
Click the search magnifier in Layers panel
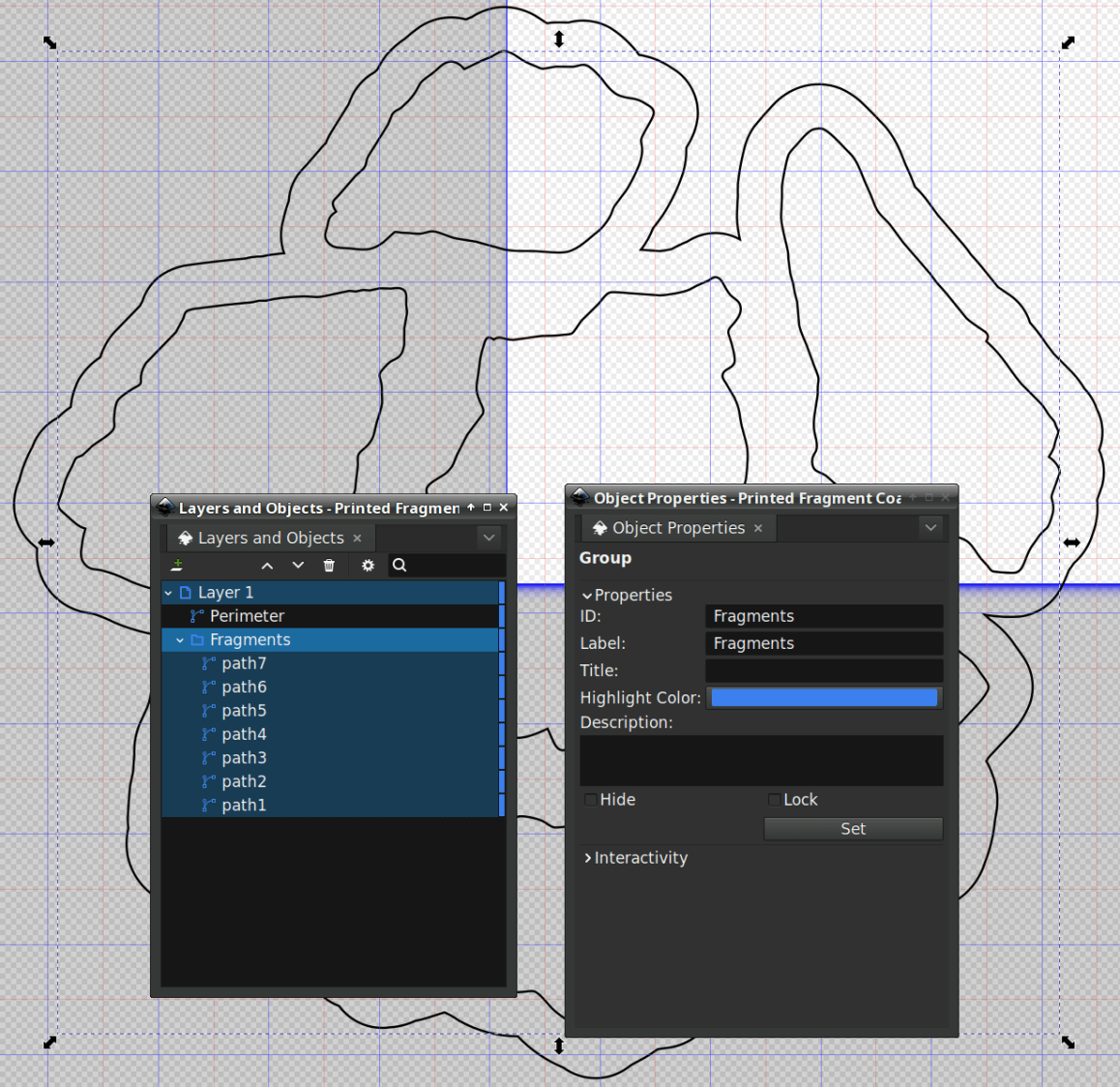(399, 565)
